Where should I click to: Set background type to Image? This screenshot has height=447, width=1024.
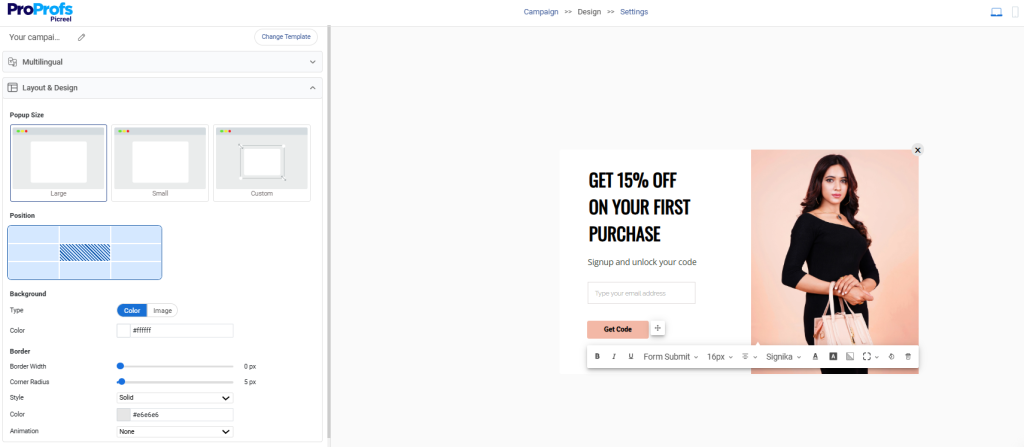[162, 310]
